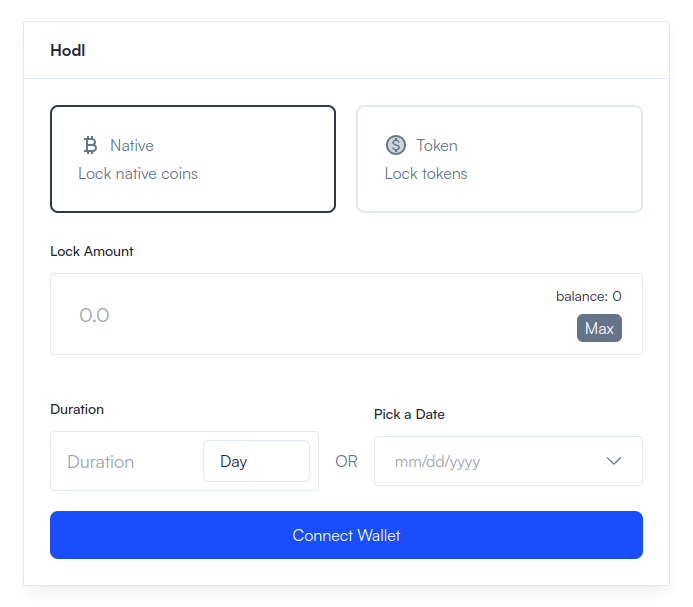Image resolution: width=693 pixels, height=607 pixels.
Task: Open the Day unit dropdown
Action: (256, 461)
